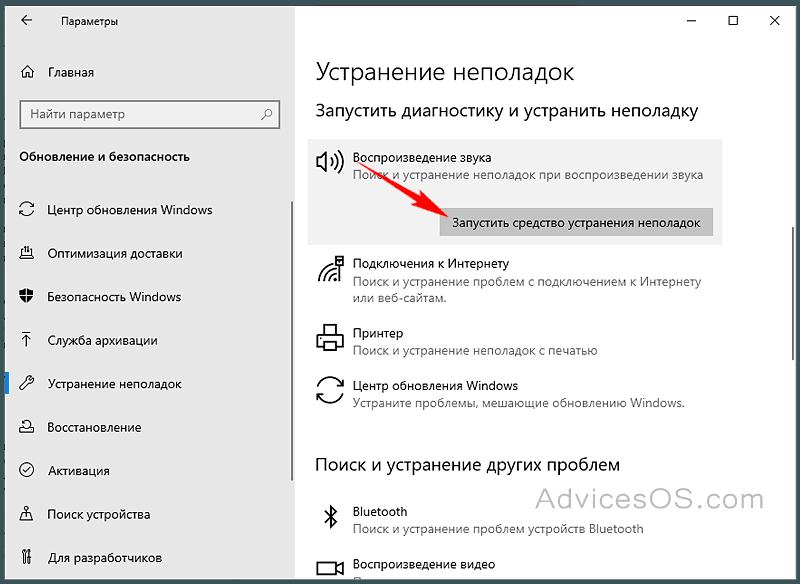Select Оптимизация доставки
The height and width of the screenshot is (584, 800).
pos(115,253)
